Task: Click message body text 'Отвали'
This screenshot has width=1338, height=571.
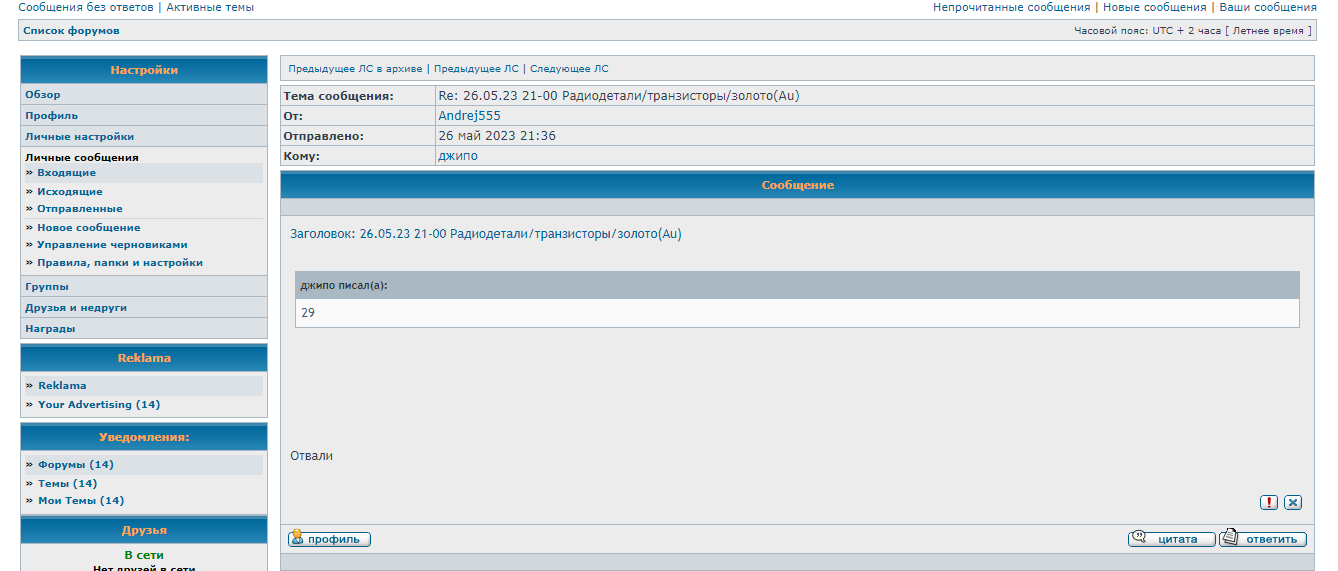Action: (x=311, y=456)
